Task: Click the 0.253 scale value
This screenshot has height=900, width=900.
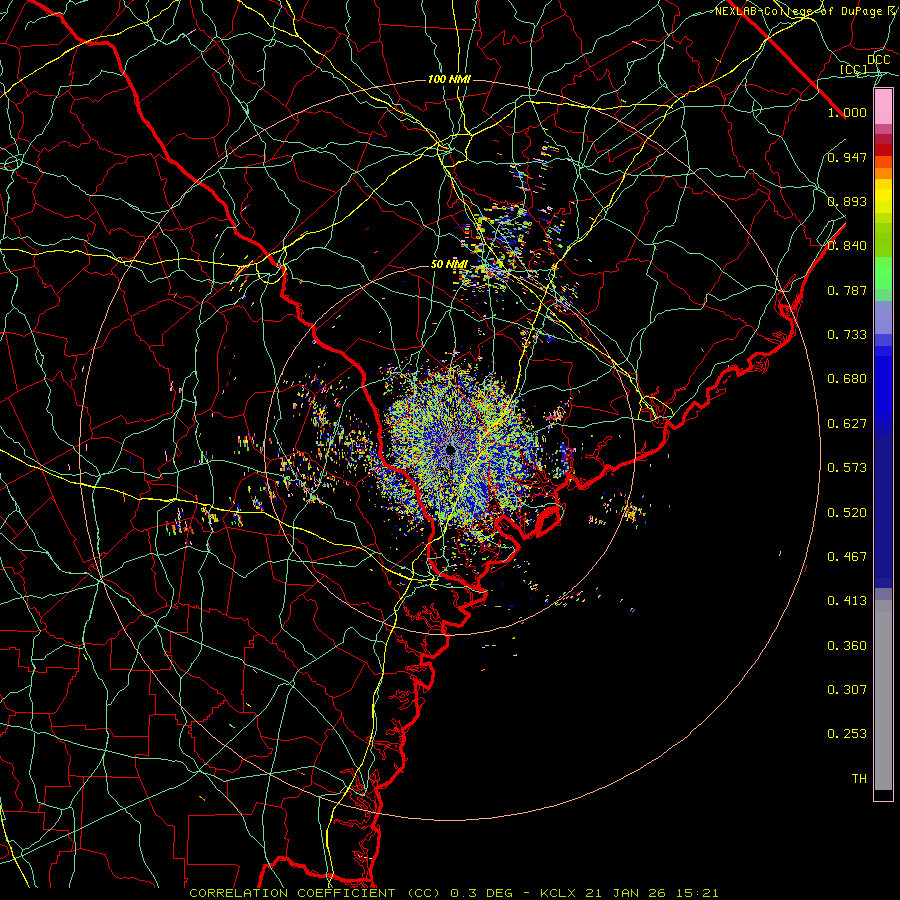Action: point(847,734)
